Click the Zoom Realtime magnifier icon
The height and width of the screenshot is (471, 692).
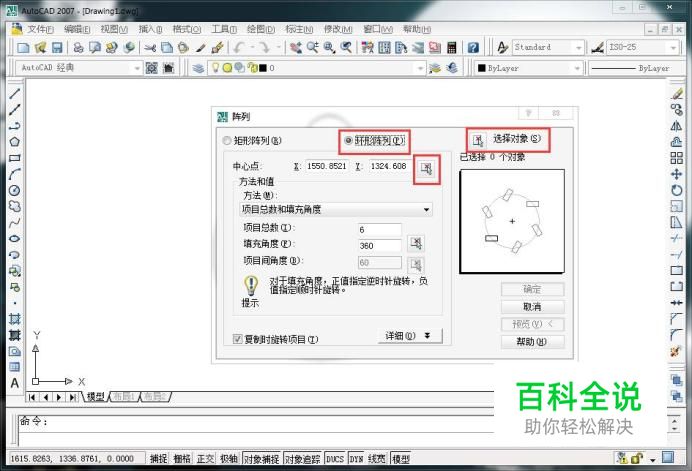(313, 47)
